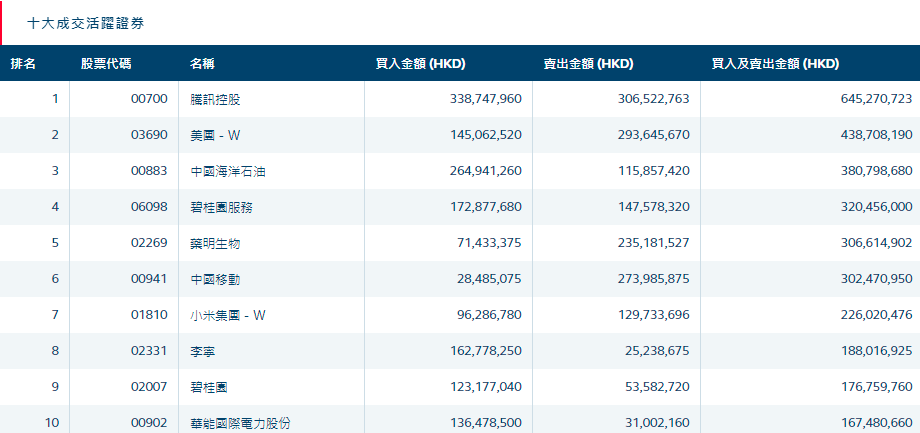Viewport: 920px width, 433px height.
Task: Click total turnover 167,480,660
Action: 877,422
